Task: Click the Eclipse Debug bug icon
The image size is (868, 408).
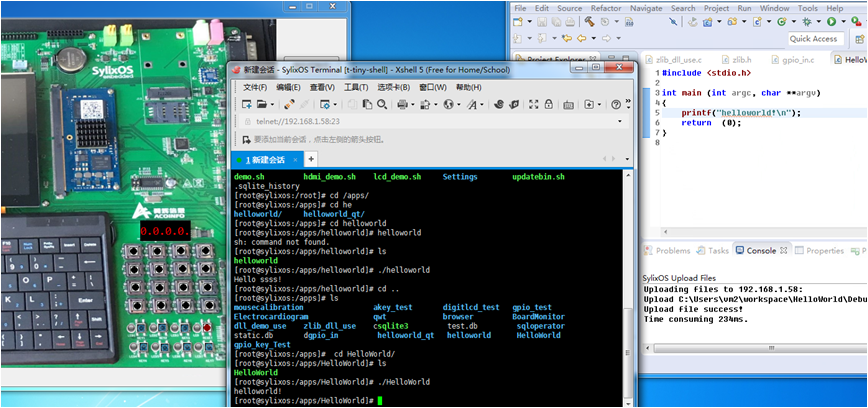Action: (807, 22)
